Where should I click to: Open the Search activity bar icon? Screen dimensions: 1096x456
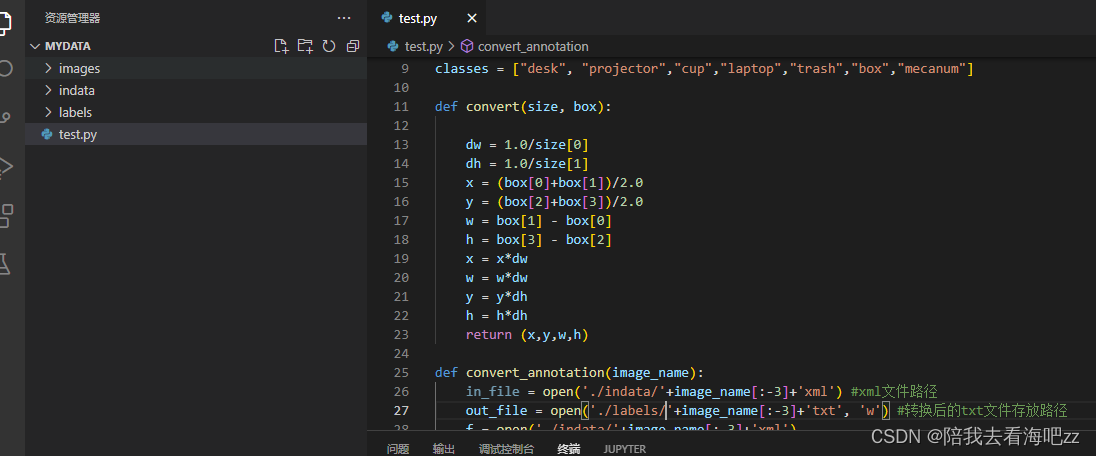tap(5, 69)
